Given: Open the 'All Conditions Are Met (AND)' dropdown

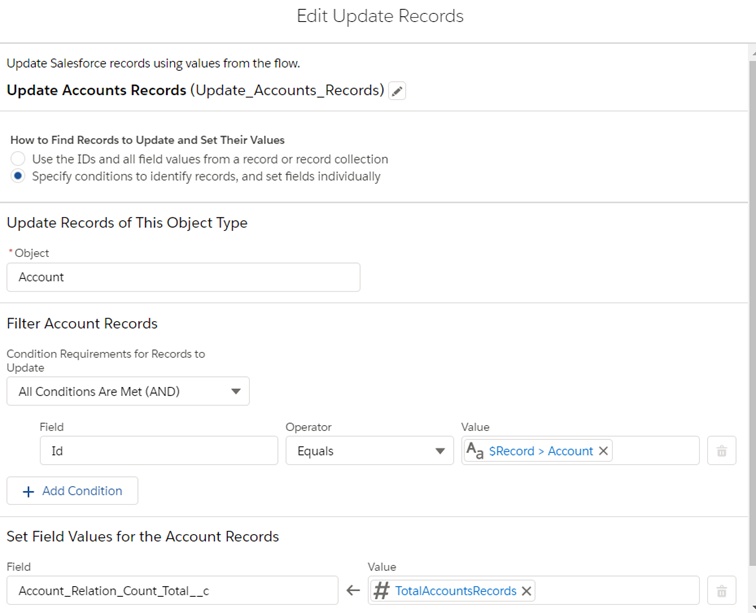Looking at the screenshot, I should [128, 391].
